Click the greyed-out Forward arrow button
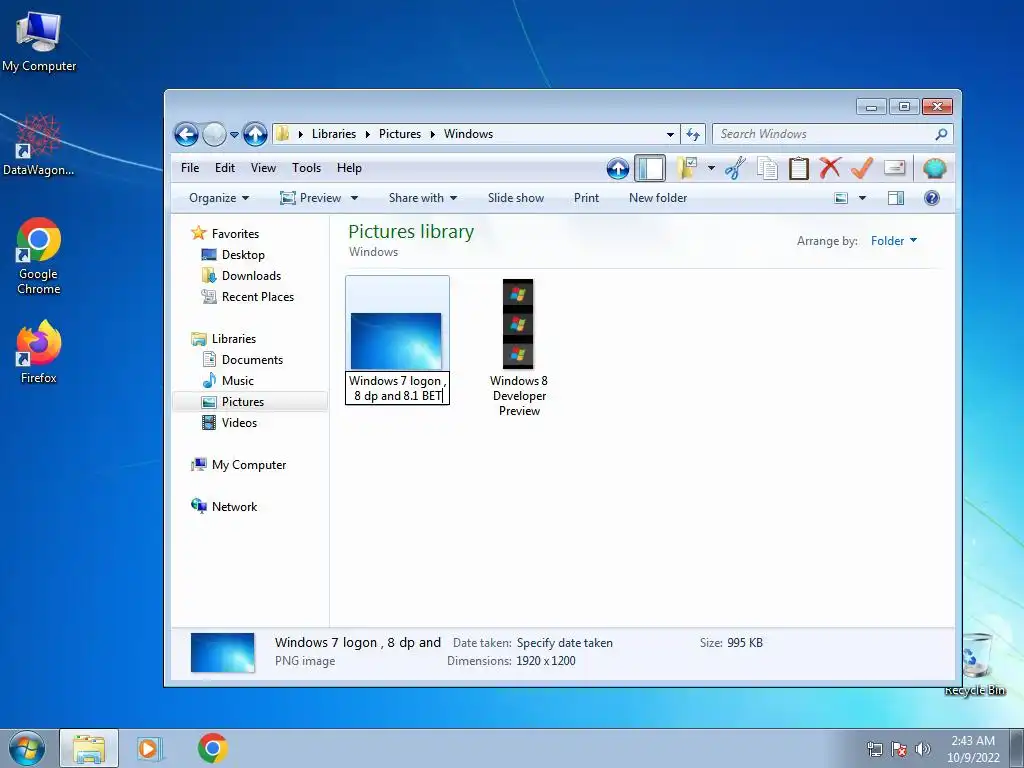This screenshot has width=1024, height=768. tap(214, 135)
